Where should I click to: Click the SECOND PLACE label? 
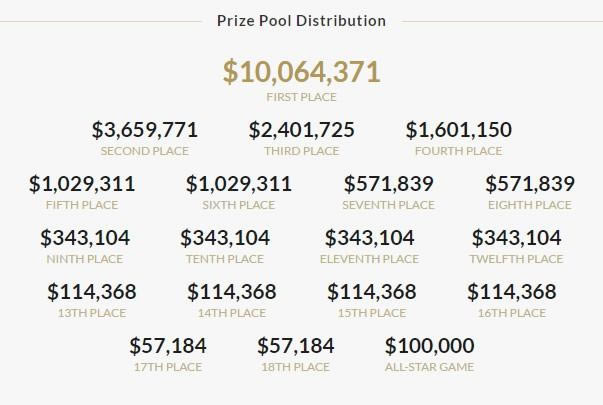coord(145,151)
